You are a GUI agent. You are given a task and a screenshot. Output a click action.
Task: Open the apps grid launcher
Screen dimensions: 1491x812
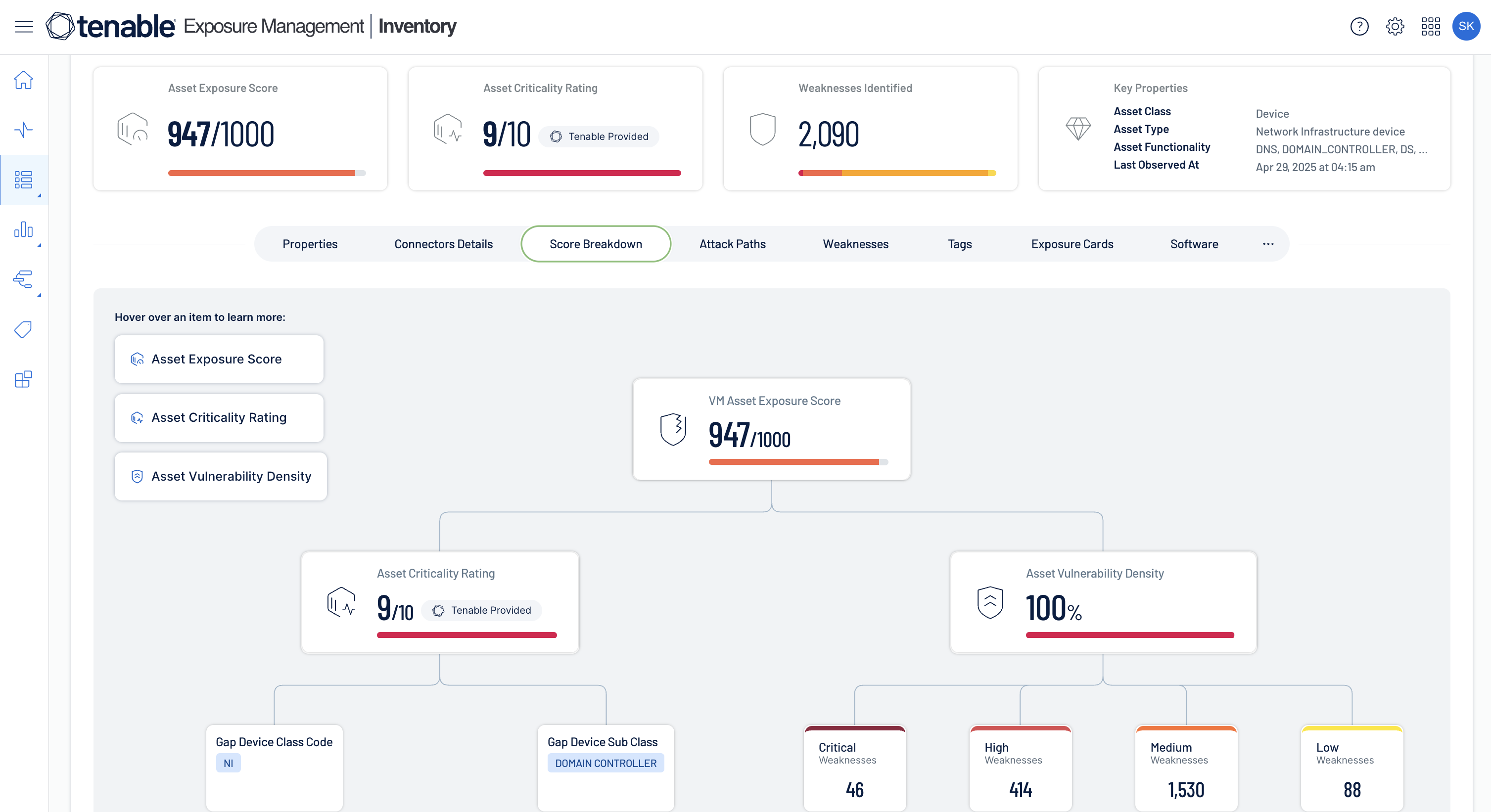click(x=1430, y=26)
